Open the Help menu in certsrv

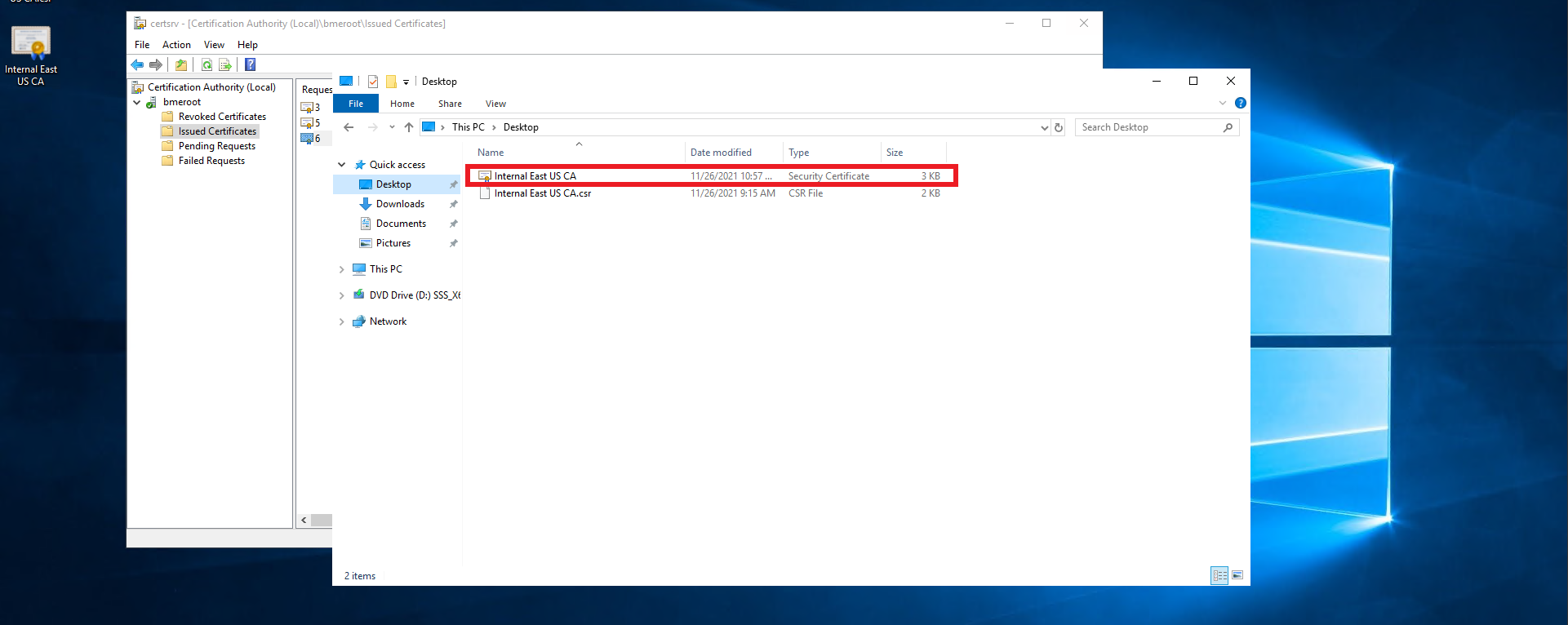(247, 45)
